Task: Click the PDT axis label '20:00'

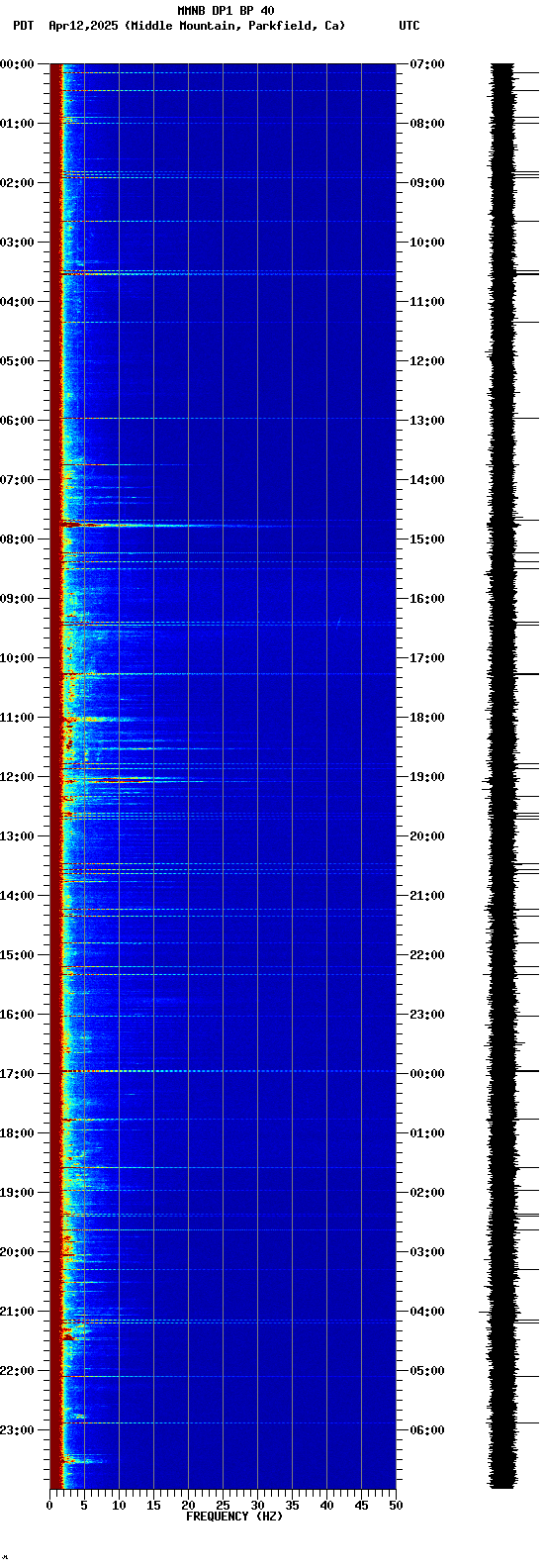Action: coord(17,1252)
